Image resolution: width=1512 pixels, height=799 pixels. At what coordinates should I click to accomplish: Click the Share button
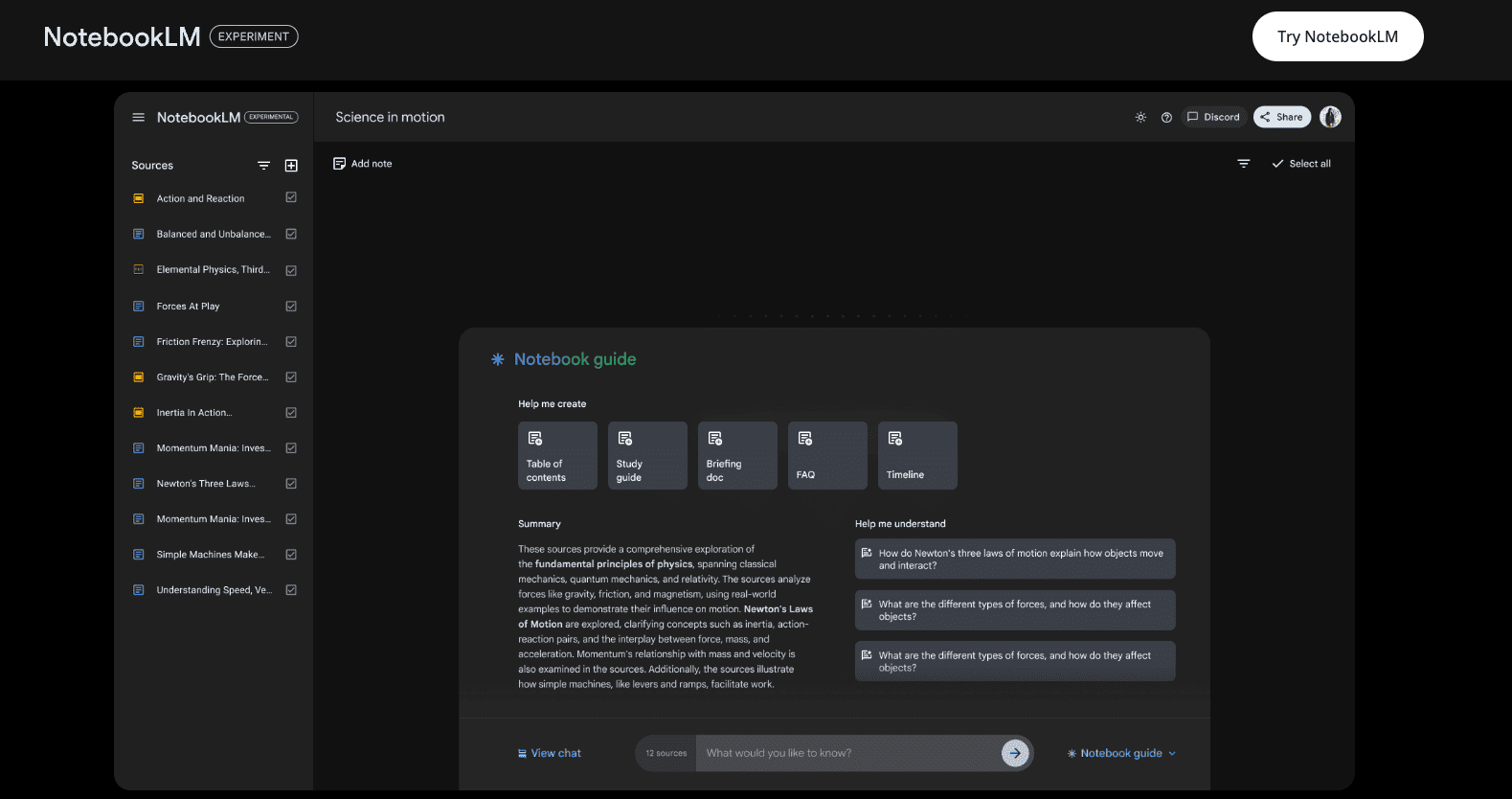[1281, 117]
